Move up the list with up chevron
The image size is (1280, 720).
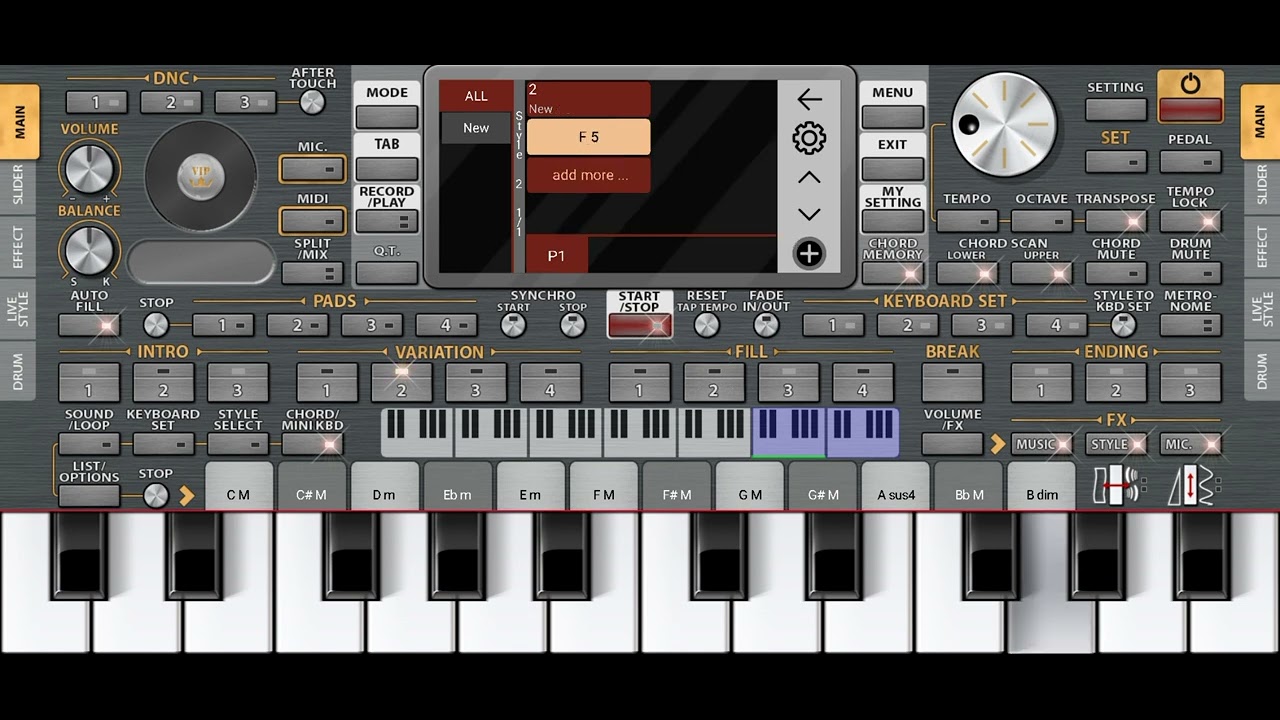pyautogui.click(x=809, y=177)
